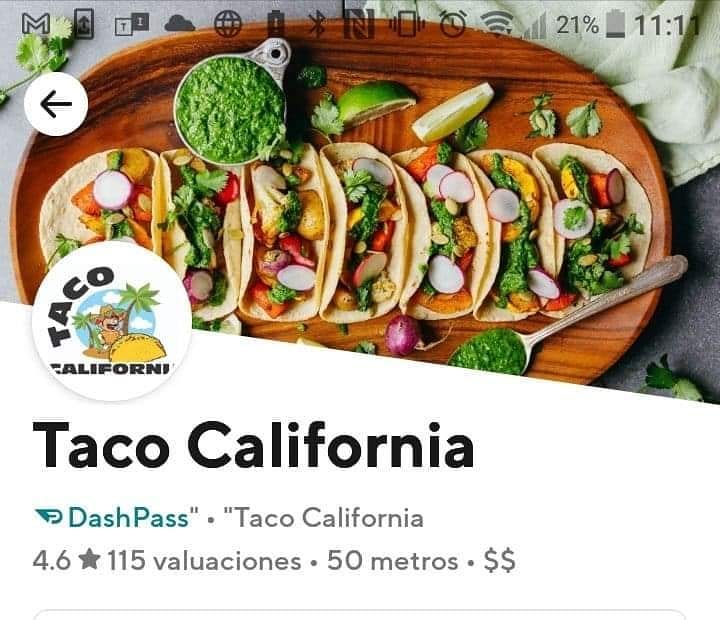This screenshot has height=620, width=720.
Task: Tap the back arrow button
Action: coord(56,104)
